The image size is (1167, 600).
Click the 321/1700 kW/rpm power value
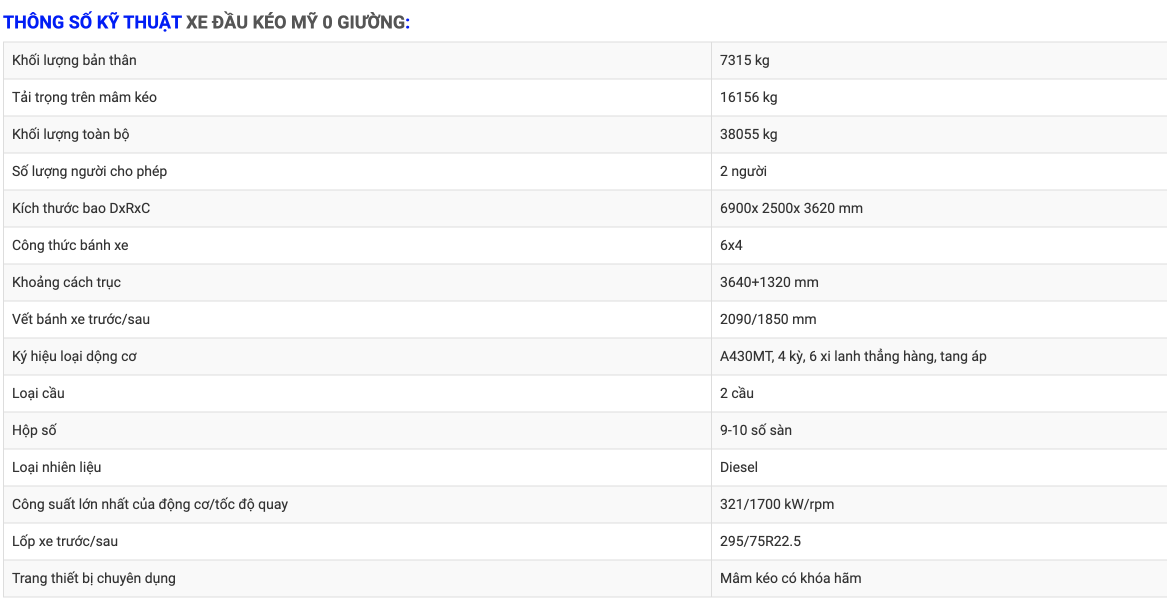[777, 505]
